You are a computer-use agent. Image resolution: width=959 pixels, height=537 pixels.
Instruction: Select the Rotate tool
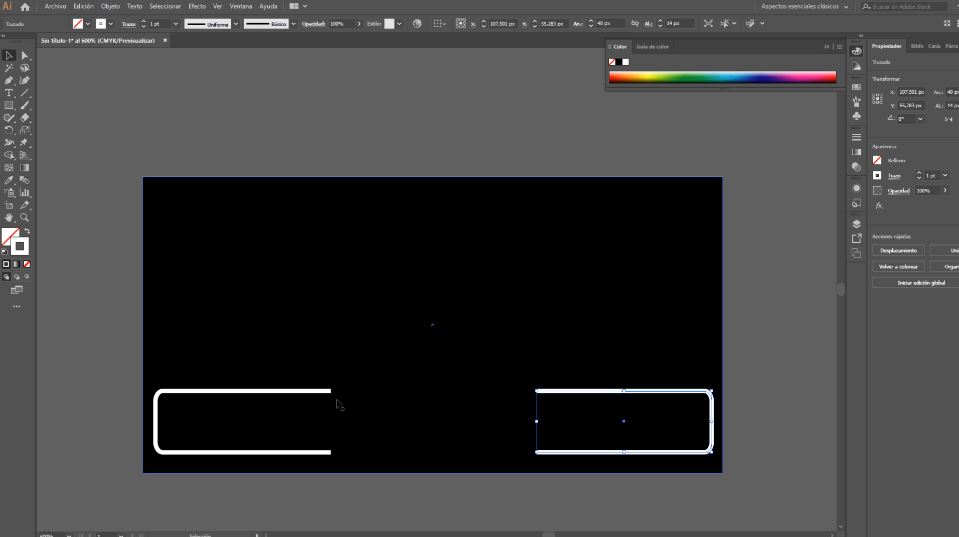9,130
